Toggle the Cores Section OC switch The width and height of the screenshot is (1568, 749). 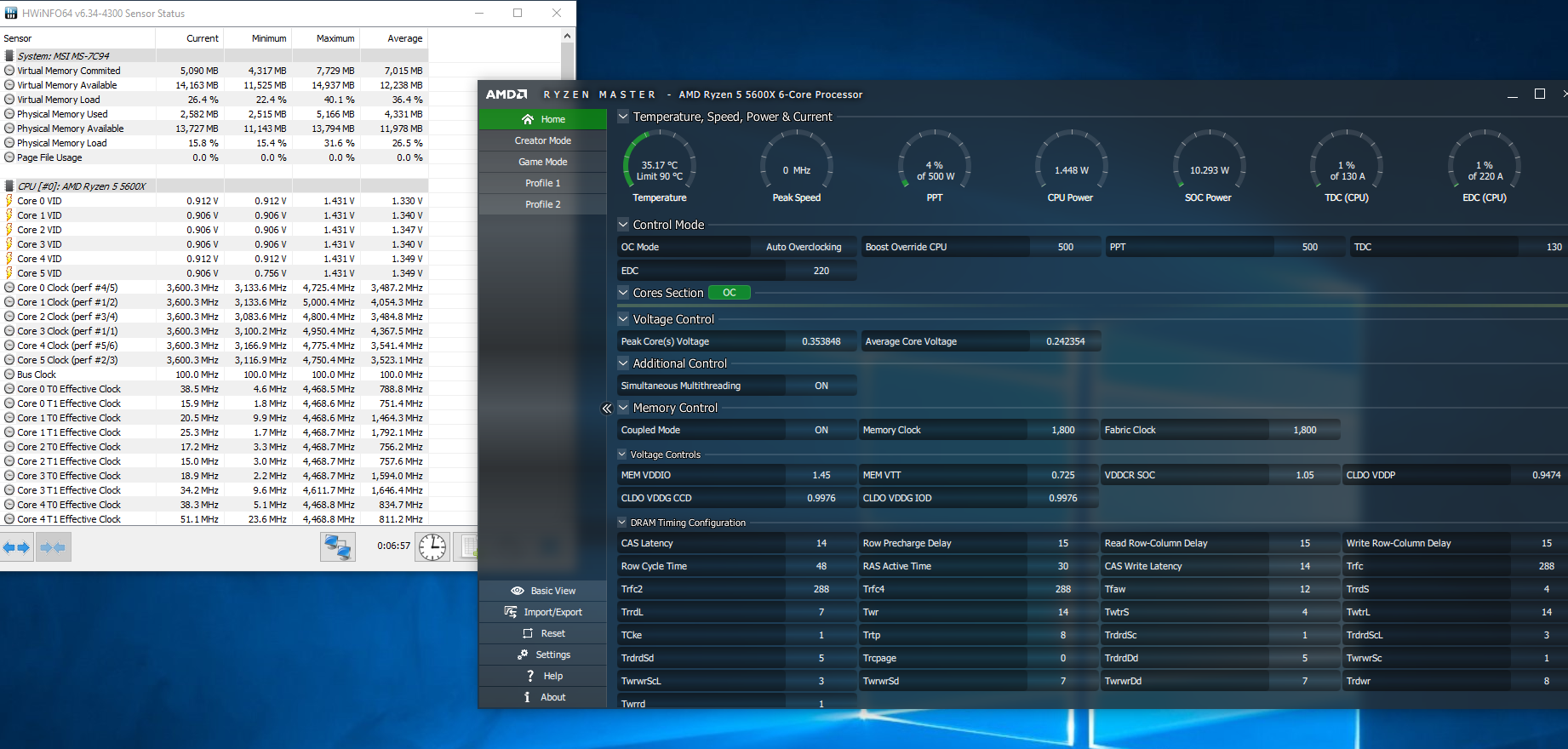click(730, 293)
